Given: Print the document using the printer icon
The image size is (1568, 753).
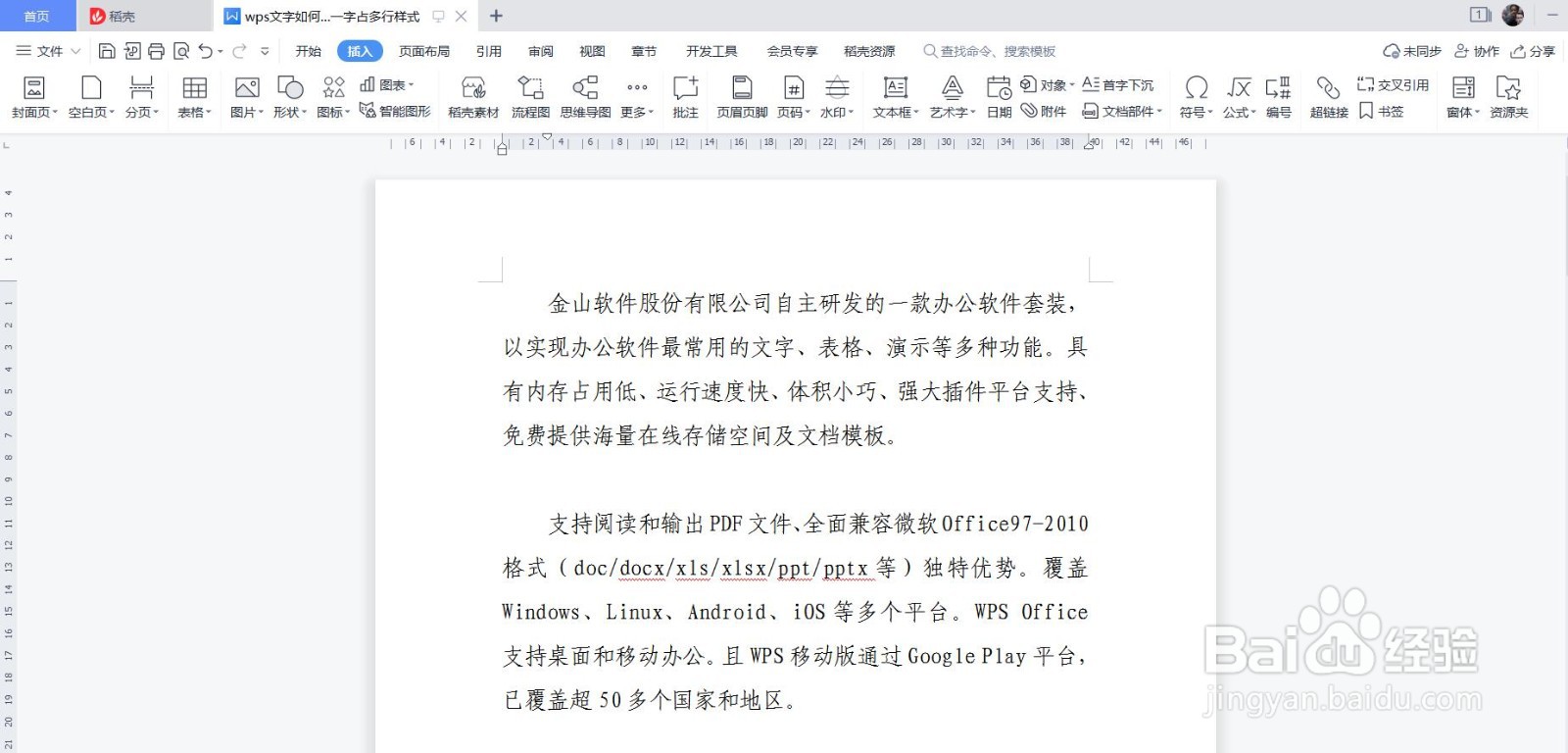Looking at the screenshot, I should point(156,51).
